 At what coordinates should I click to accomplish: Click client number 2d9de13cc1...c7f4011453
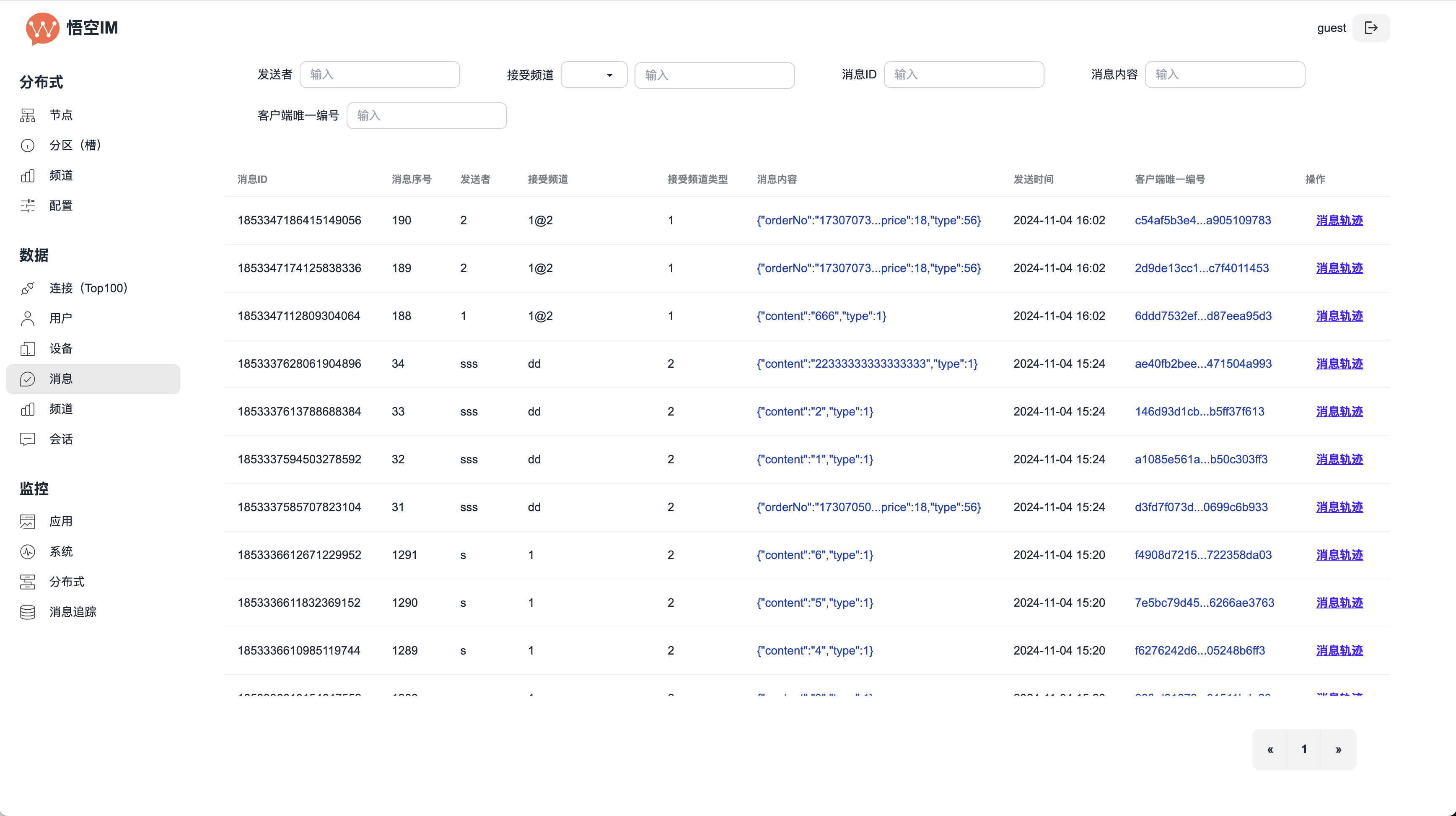[1202, 268]
